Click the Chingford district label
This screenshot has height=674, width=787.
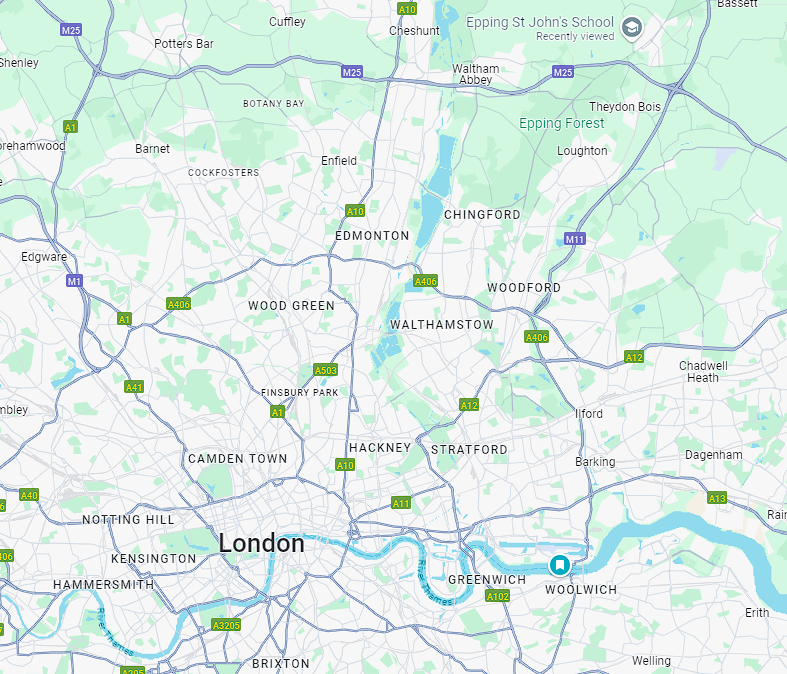[482, 215]
